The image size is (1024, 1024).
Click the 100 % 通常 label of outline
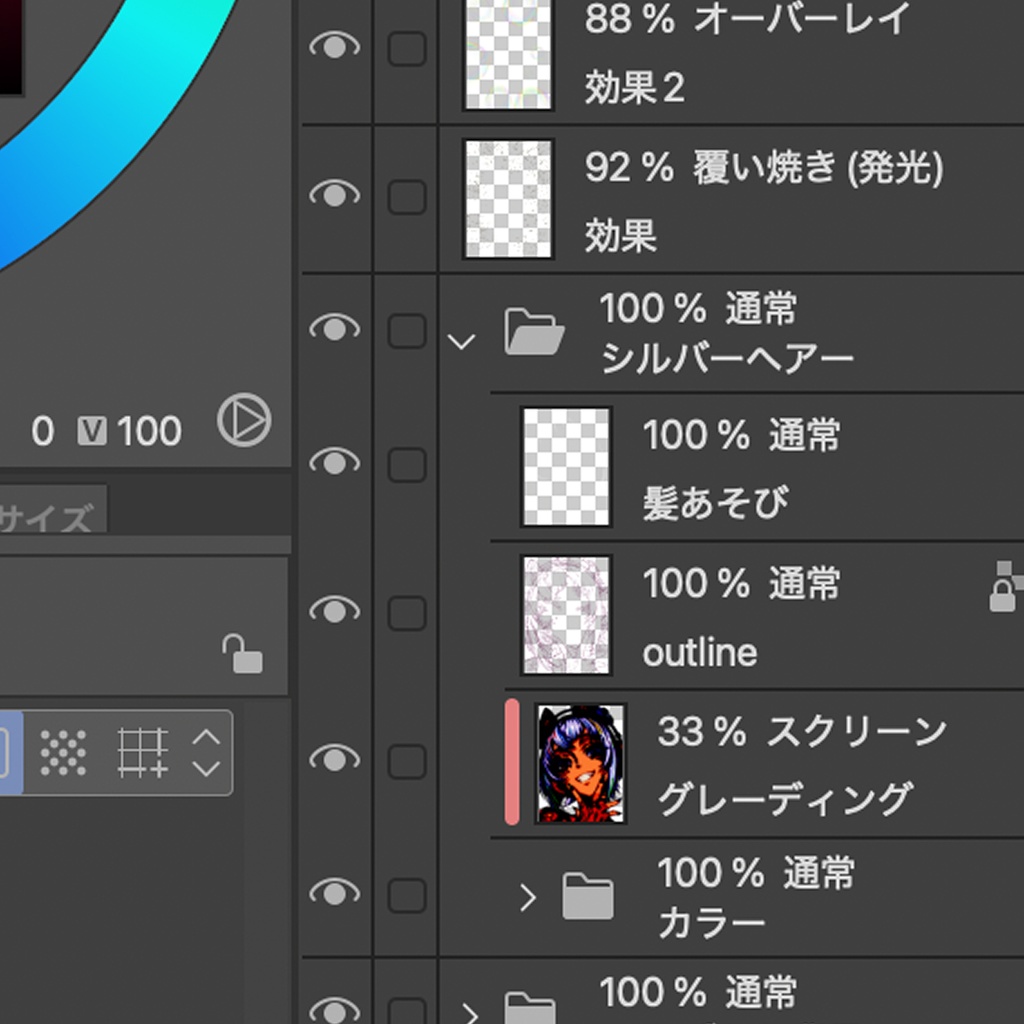click(x=741, y=583)
